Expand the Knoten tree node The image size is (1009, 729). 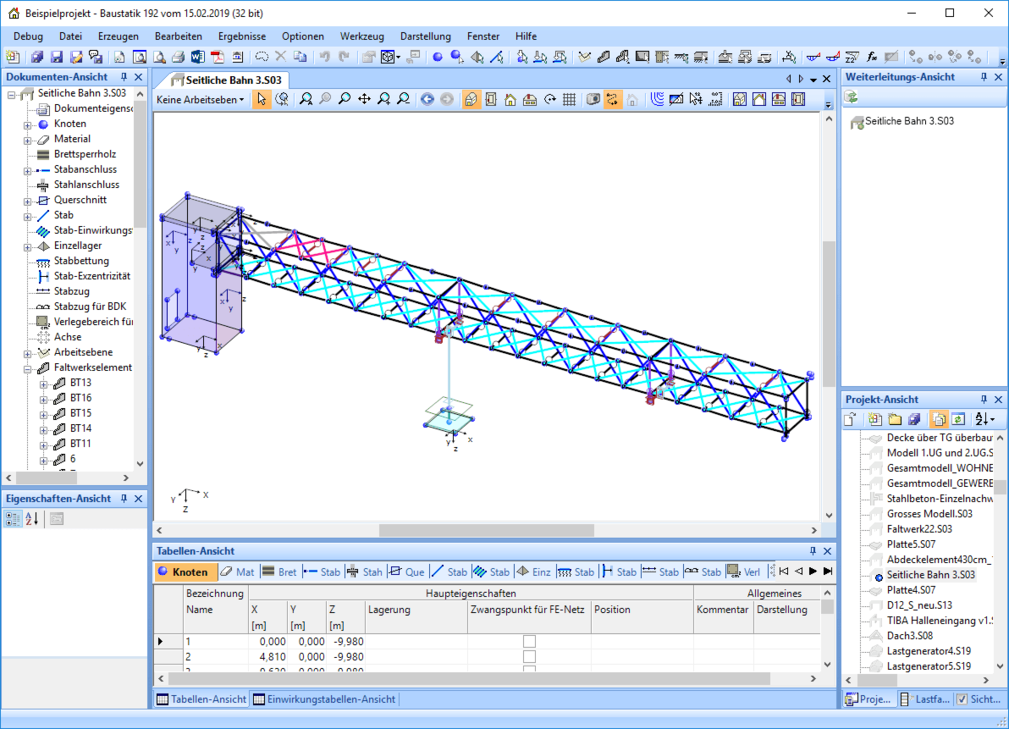coord(28,124)
